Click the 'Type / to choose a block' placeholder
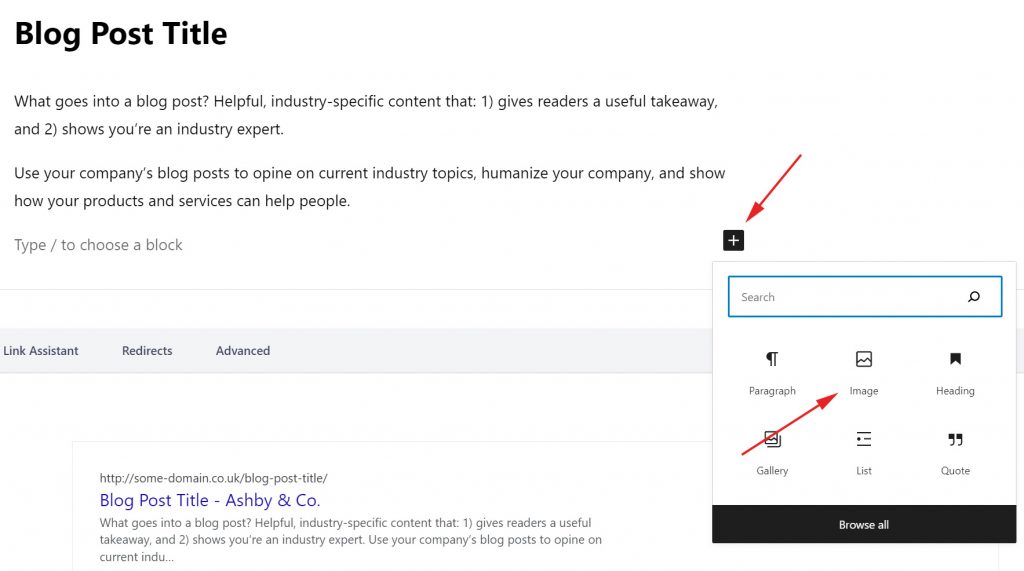Screen dimensions: 1024x571 (99, 245)
